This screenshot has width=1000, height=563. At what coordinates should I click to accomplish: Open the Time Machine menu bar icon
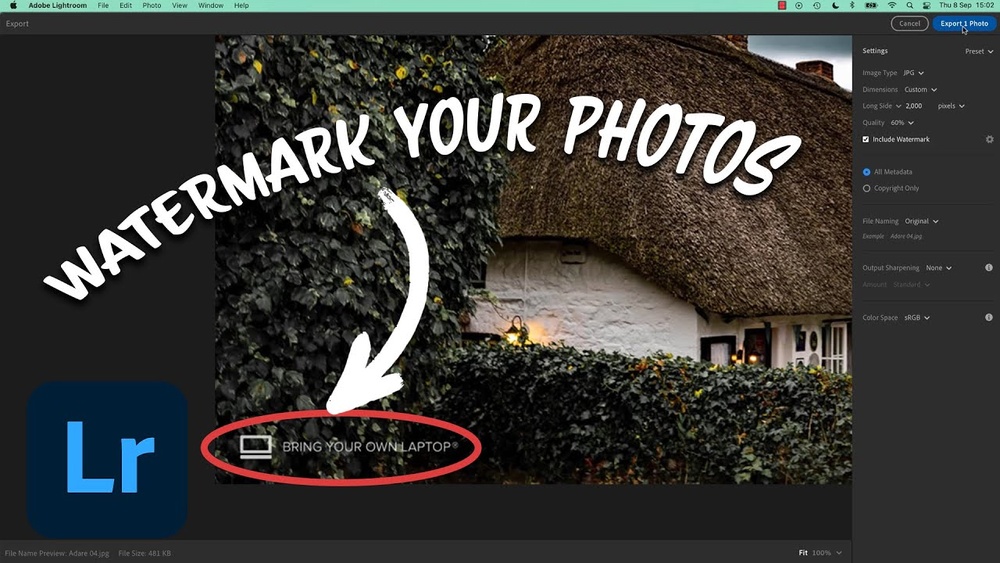tap(817, 5)
